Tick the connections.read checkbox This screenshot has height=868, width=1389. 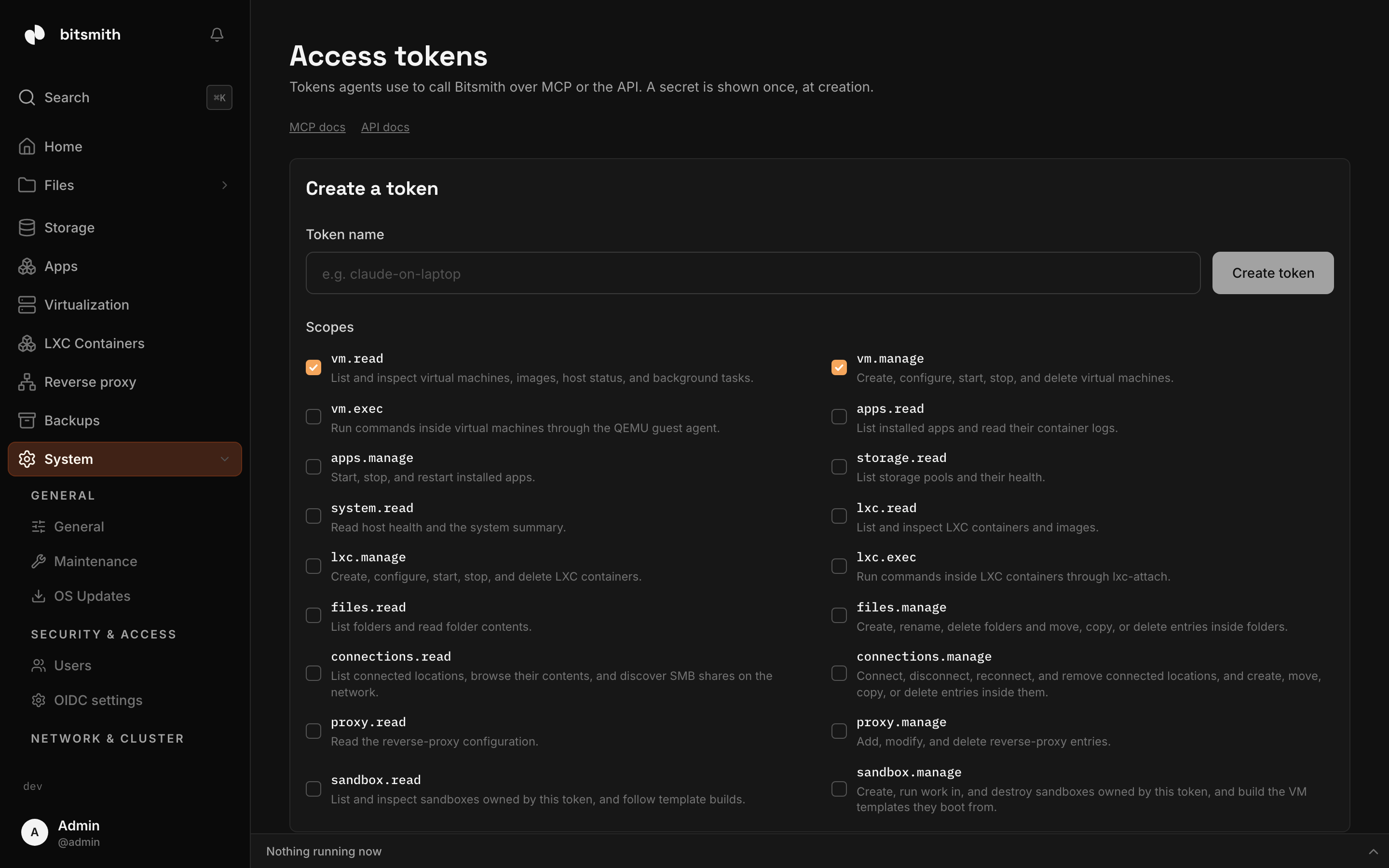(x=313, y=673)
